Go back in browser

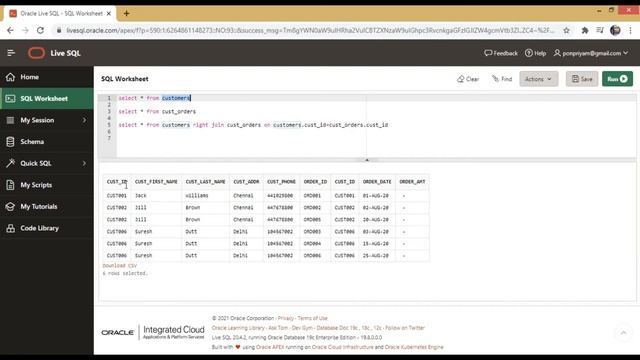tap(10, 30)
